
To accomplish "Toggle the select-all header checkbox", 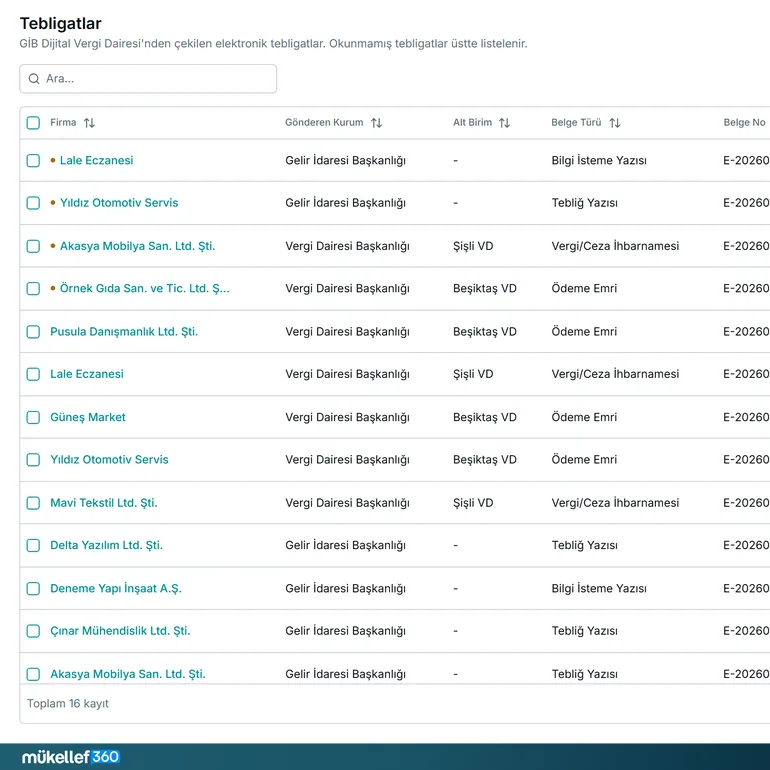I will [33, 123].
